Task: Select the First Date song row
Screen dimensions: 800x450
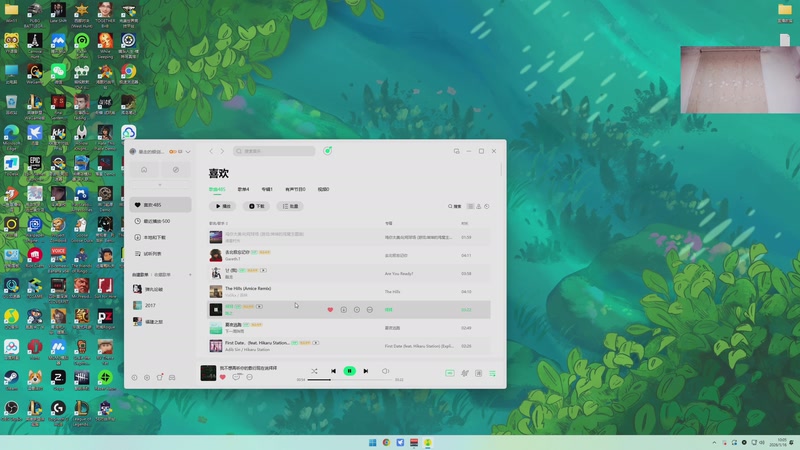Action: [349, 346]
